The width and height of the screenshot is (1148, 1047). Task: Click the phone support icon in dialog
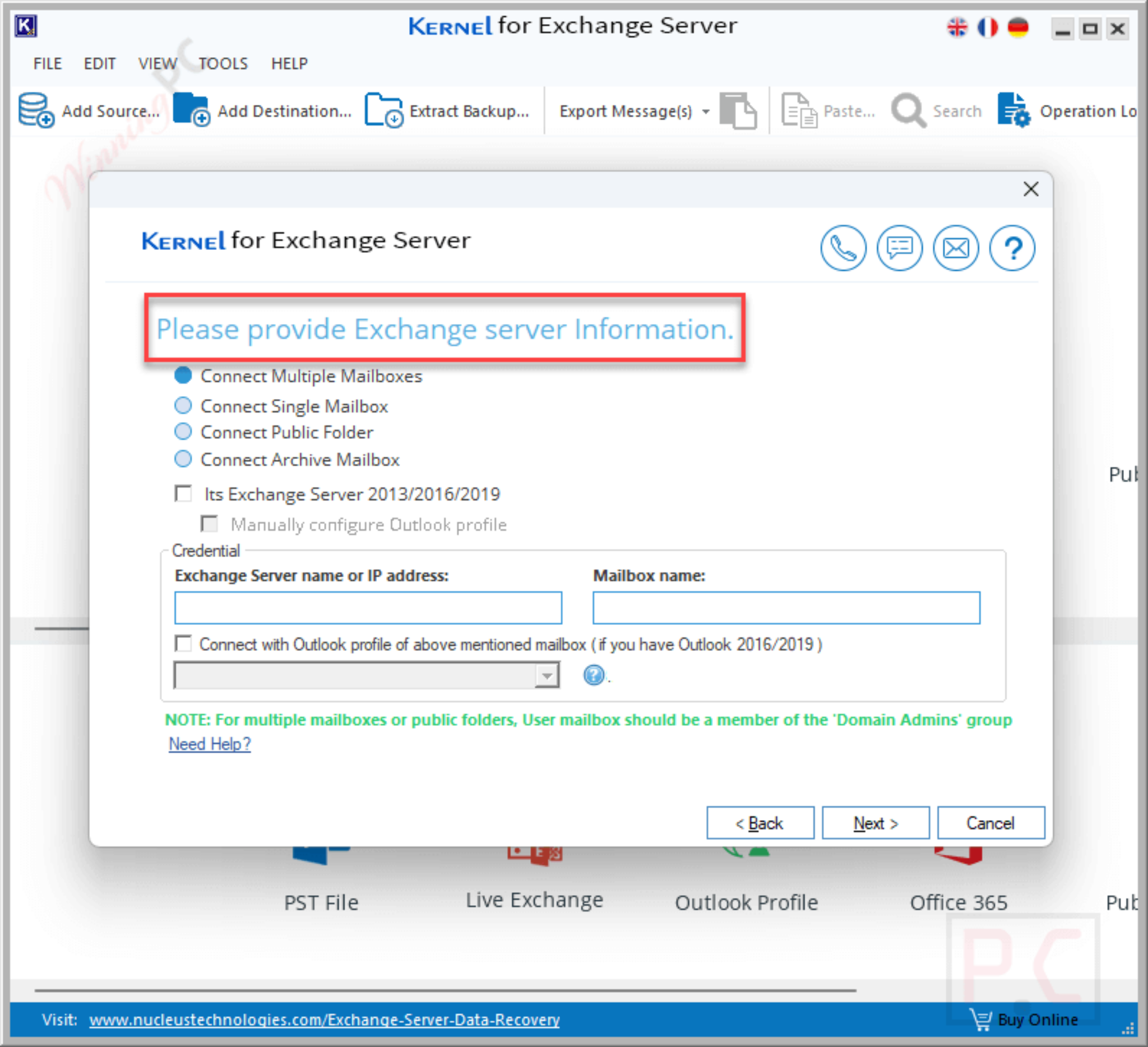click(x=844, y=248)
